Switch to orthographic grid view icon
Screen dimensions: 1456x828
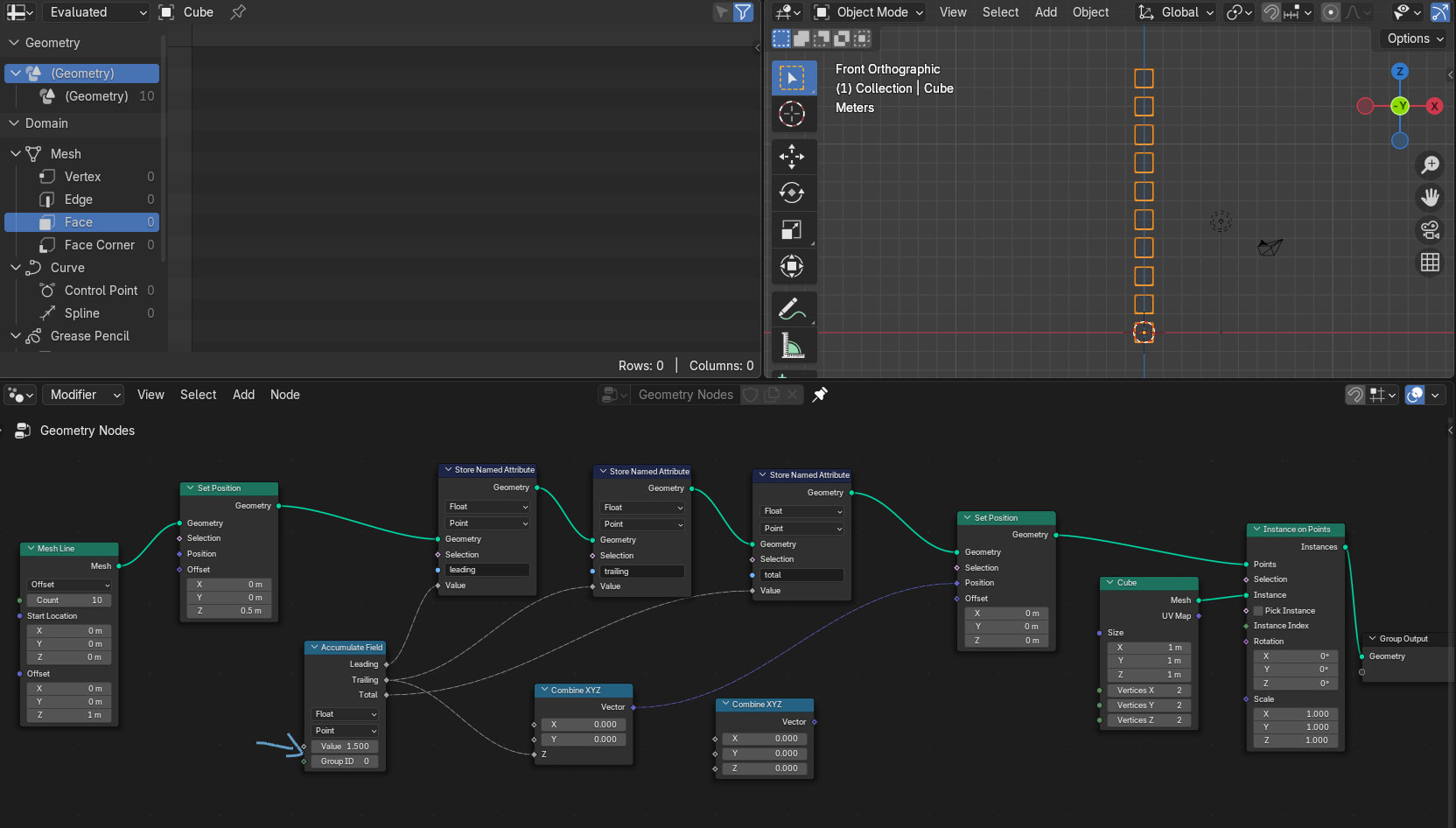click(x=1430, y=263)
